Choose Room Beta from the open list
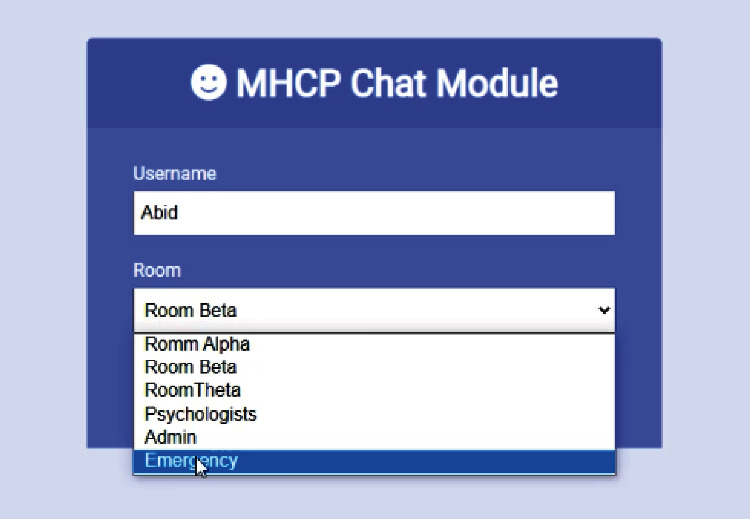This screenshot has height=519, width=750. tap(375, 367)
